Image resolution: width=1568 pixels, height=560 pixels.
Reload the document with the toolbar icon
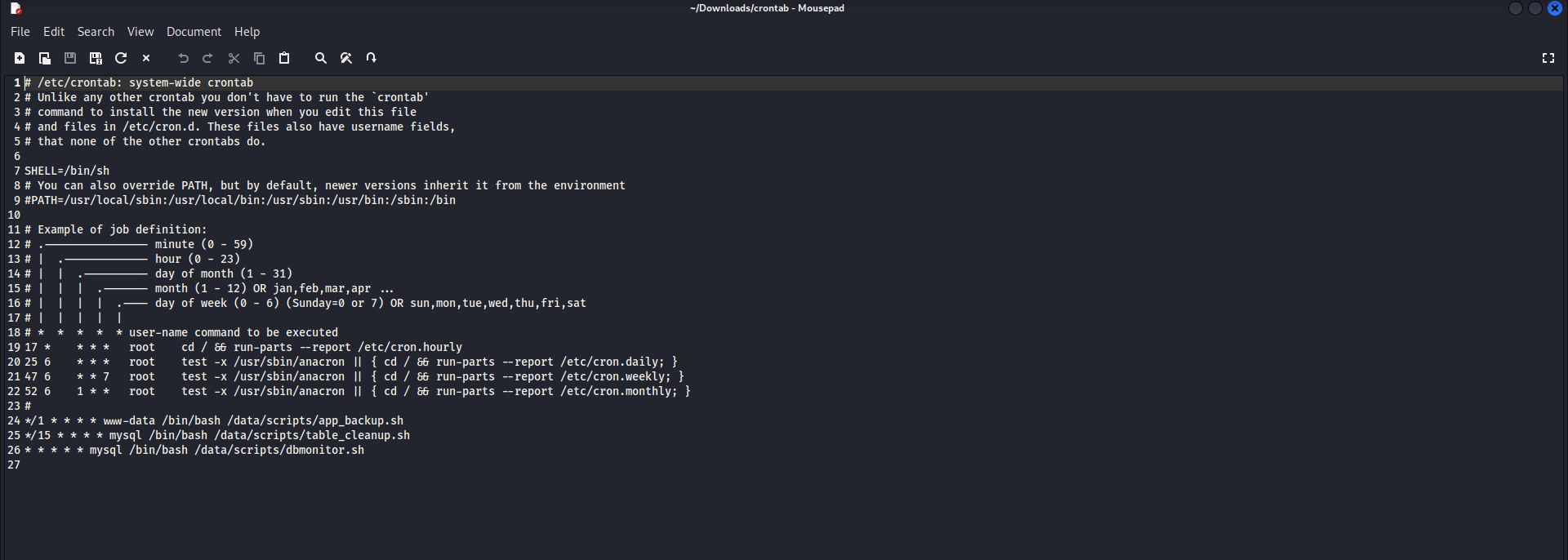pyautogui.click(x=121, y=58)
